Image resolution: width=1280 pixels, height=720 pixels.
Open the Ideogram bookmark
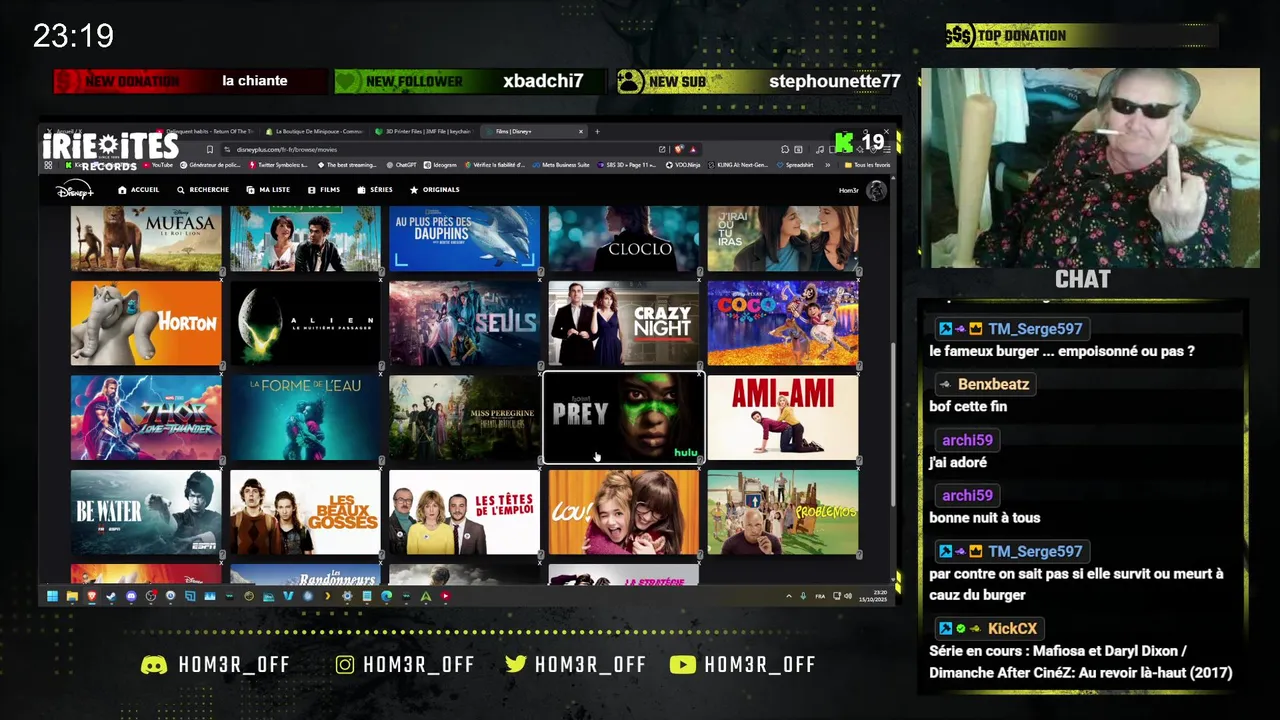coord(440,165)
